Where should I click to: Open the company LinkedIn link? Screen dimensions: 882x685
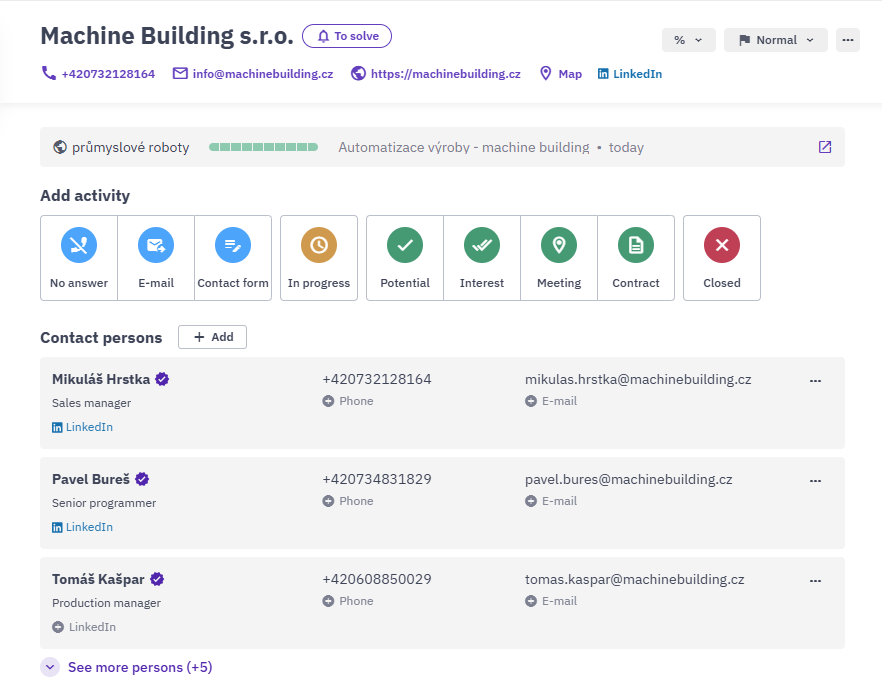[x=629, y=74]
